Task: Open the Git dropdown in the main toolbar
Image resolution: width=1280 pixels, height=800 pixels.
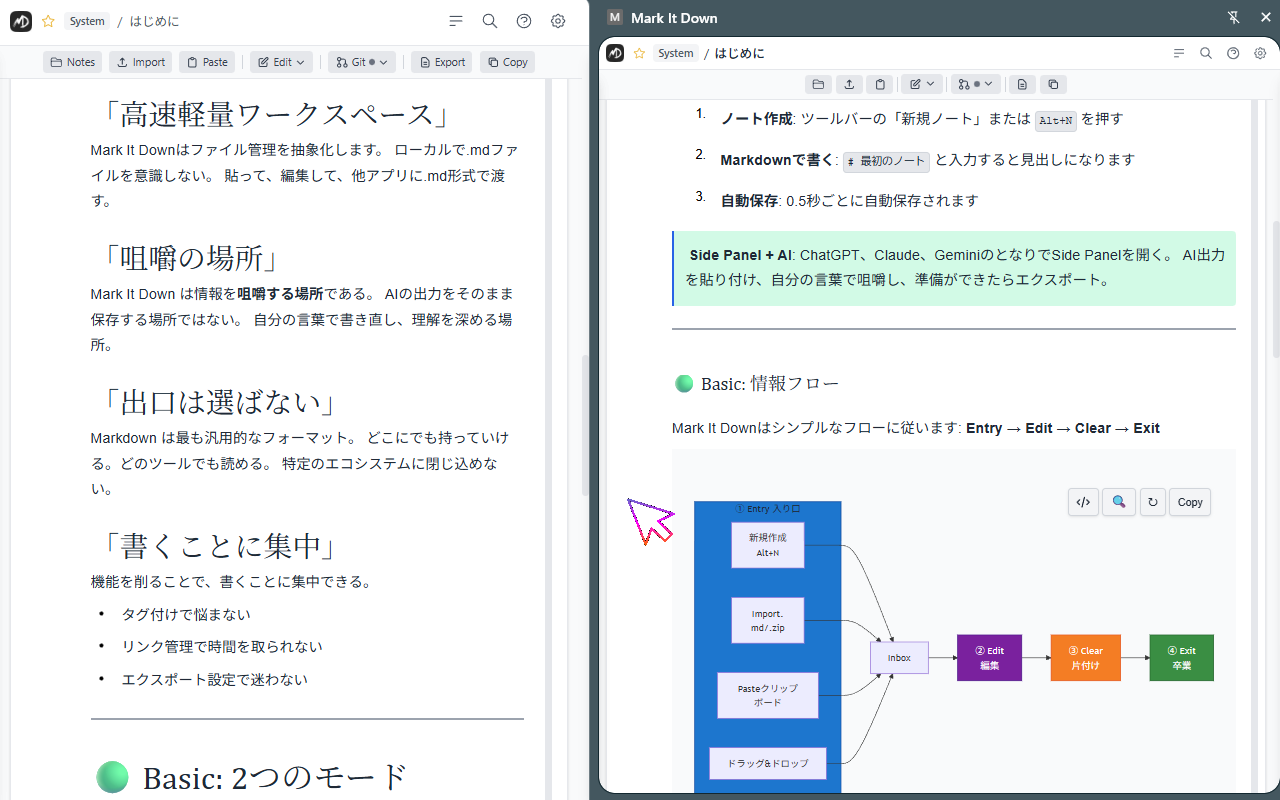Action: (361, 61)
